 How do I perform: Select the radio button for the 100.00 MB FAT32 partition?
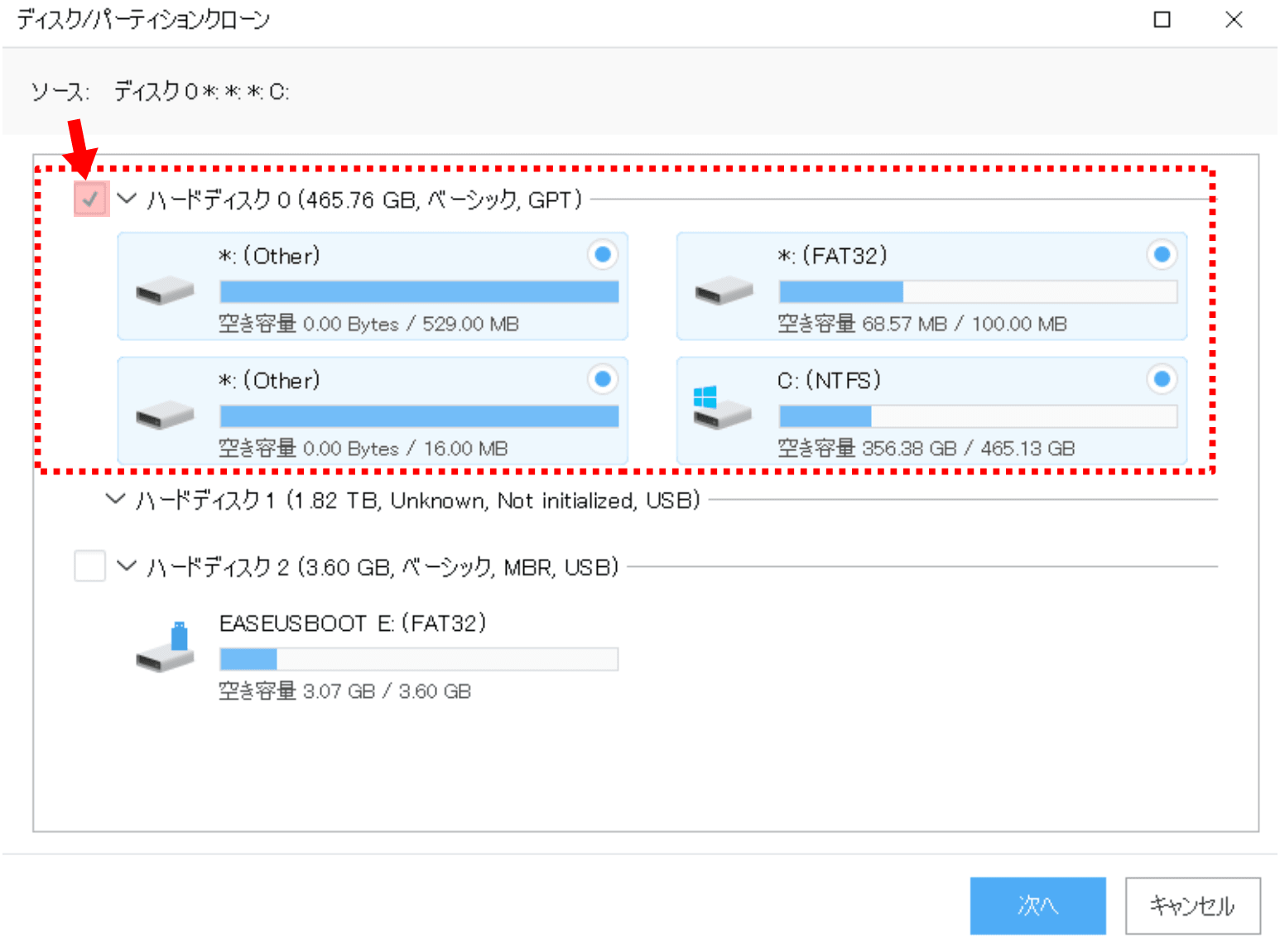tap(1162, 255)
